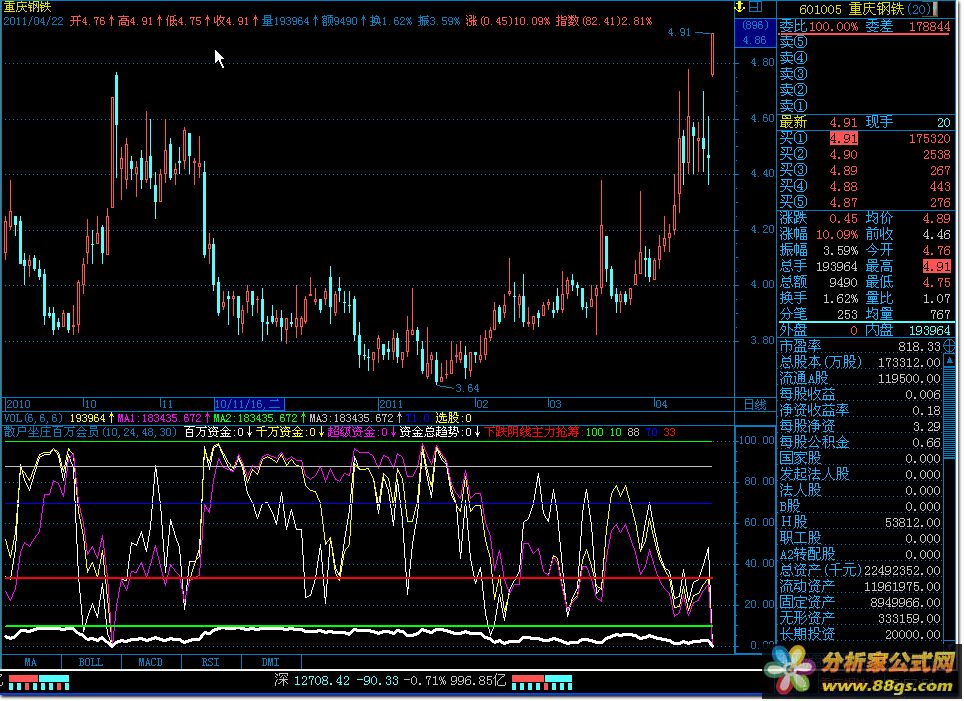
Task: Click the window layout icon beside the anchor
Action: pyautogui.click(x=756, y=7)
